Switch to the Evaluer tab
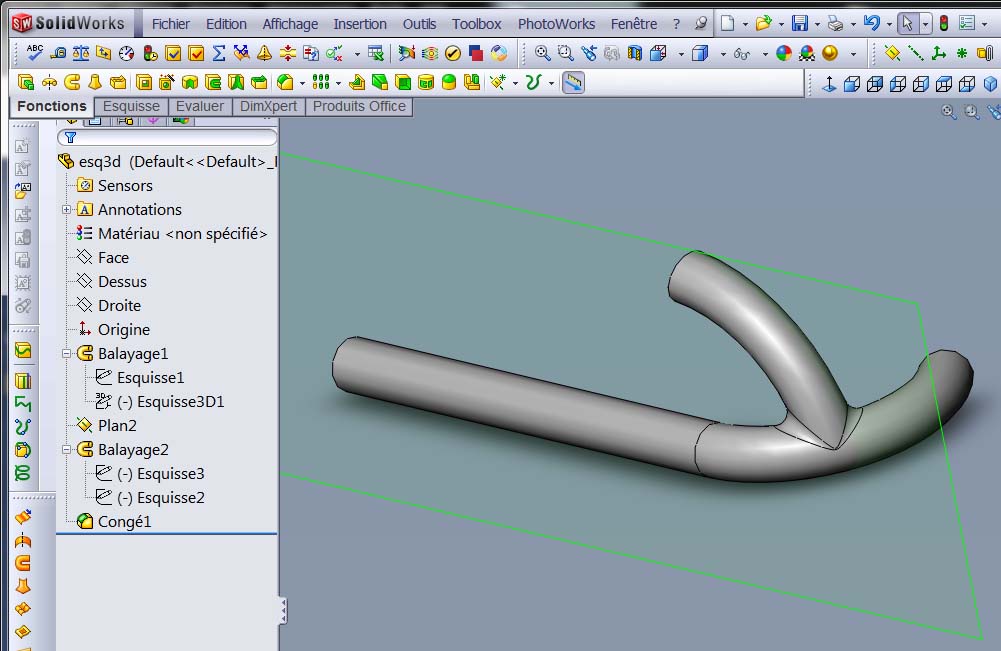The width and height of the screenshot is (1001, 651). tap(200, 107)
